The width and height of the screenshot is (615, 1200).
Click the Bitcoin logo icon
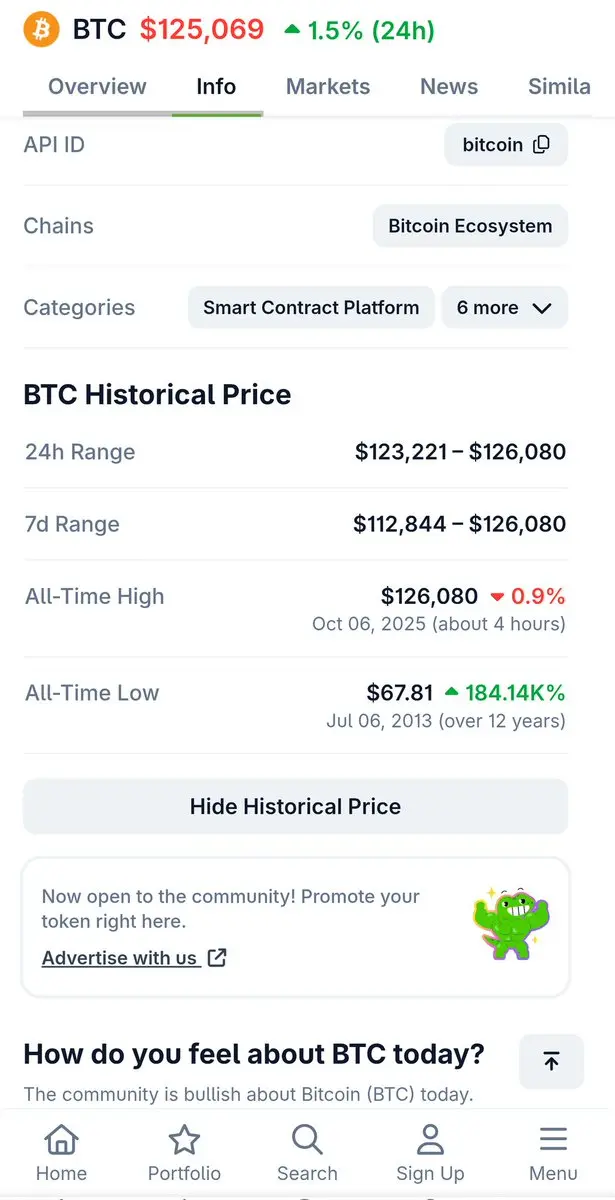(42, 29)
